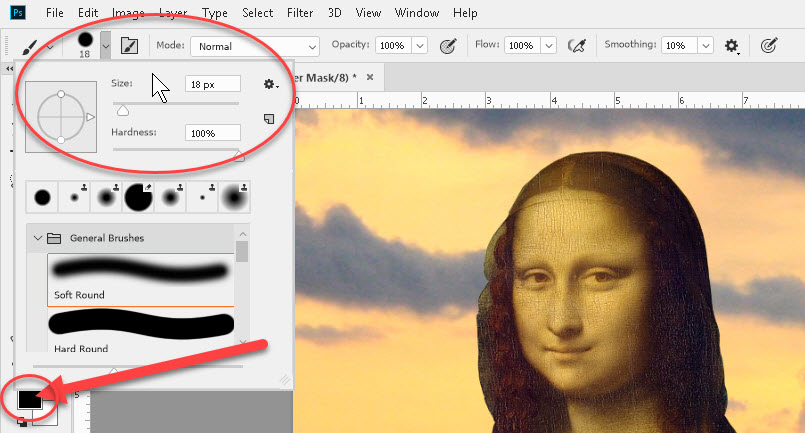
Task: Open the File menu
Action: pos(54,13)
